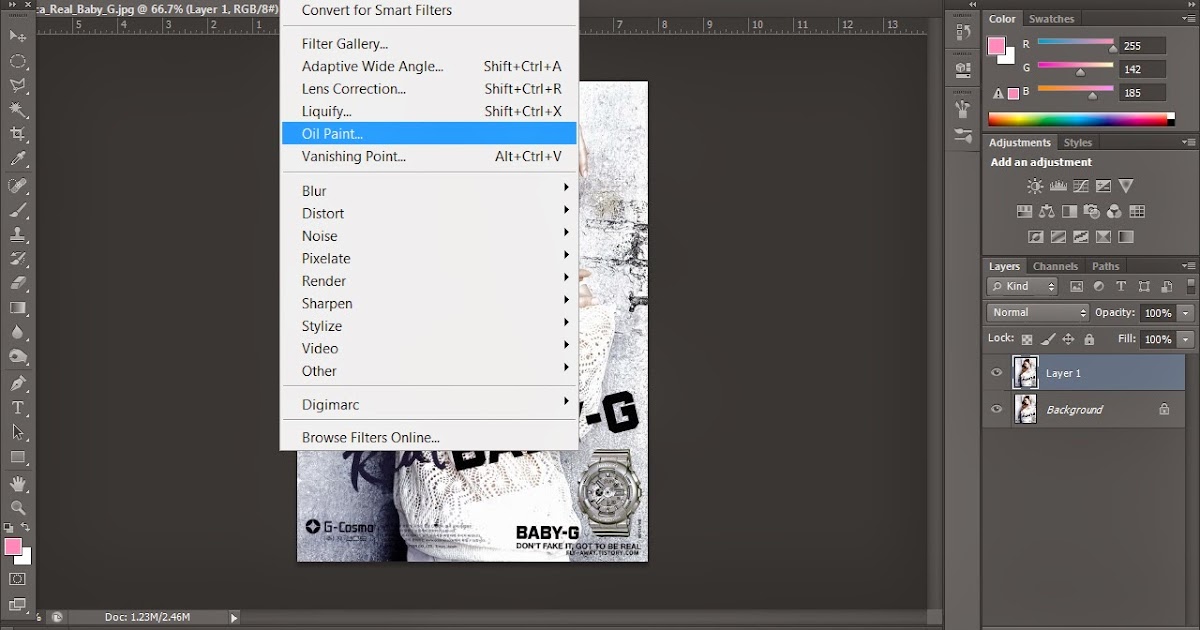Click Browse Filters Online
Screen dimensions: 1200x630
point(430,438)
